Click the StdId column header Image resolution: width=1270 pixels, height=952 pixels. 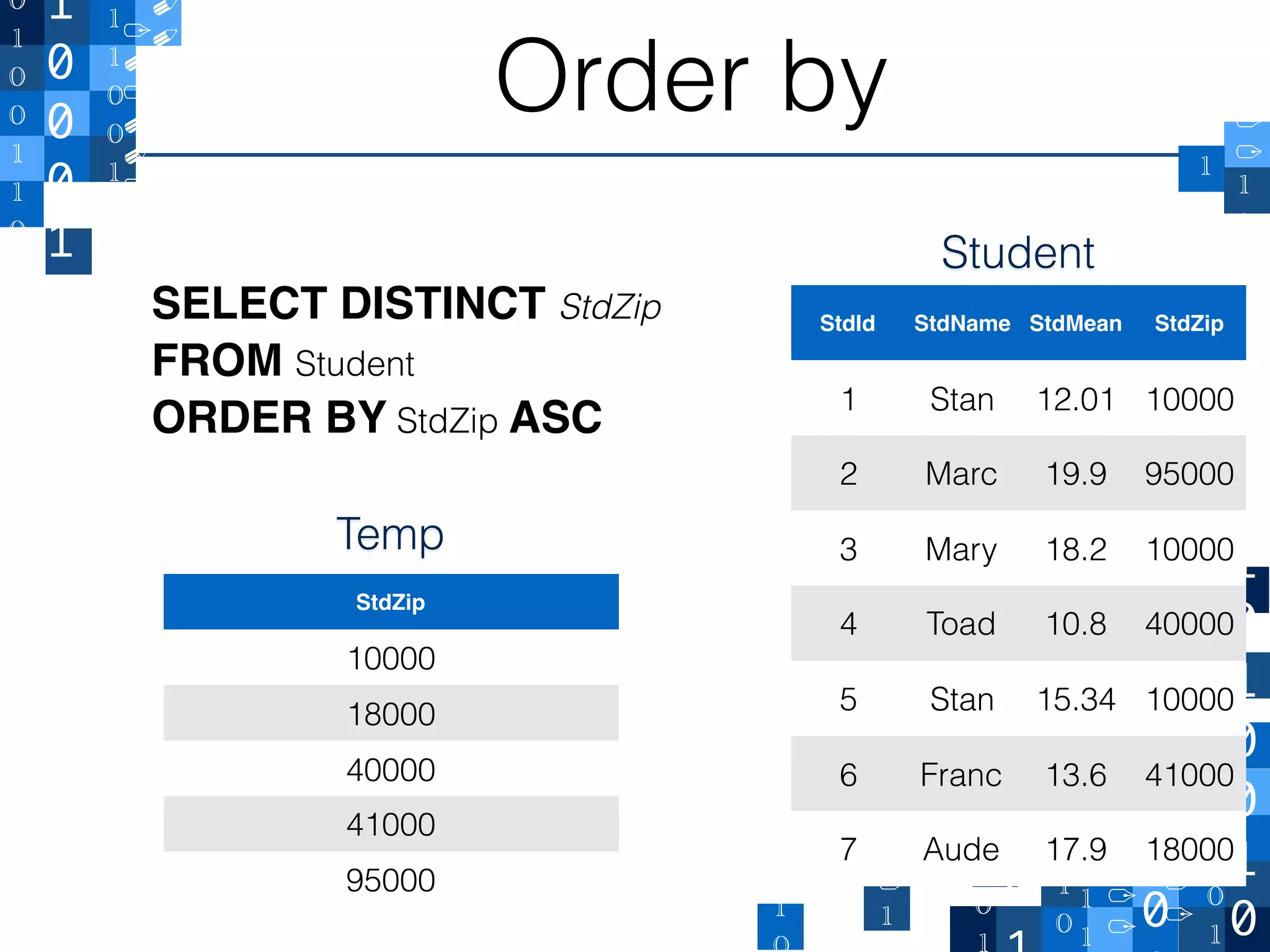coord(847,323)
